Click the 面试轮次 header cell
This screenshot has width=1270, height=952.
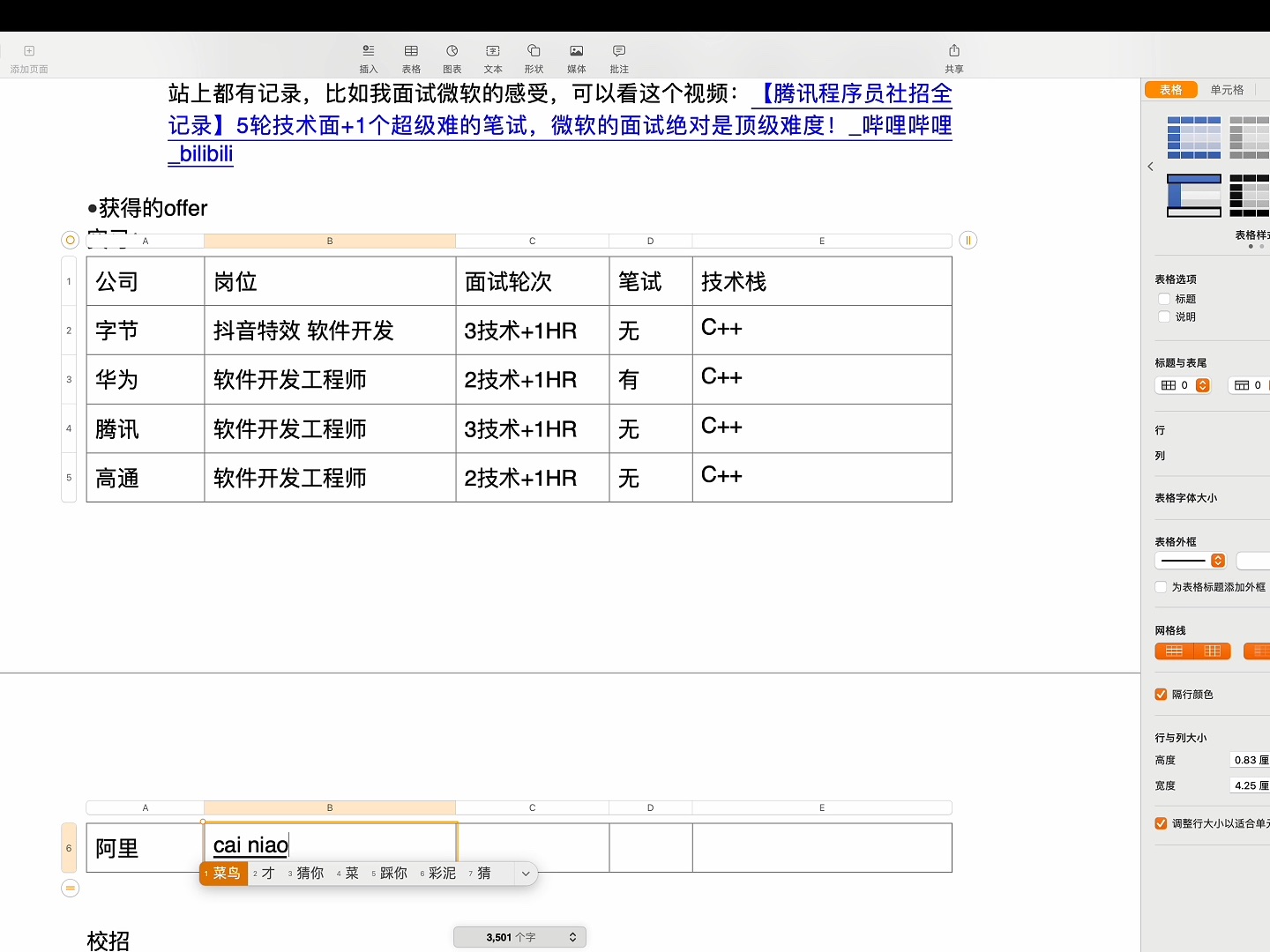click(533, 281)
